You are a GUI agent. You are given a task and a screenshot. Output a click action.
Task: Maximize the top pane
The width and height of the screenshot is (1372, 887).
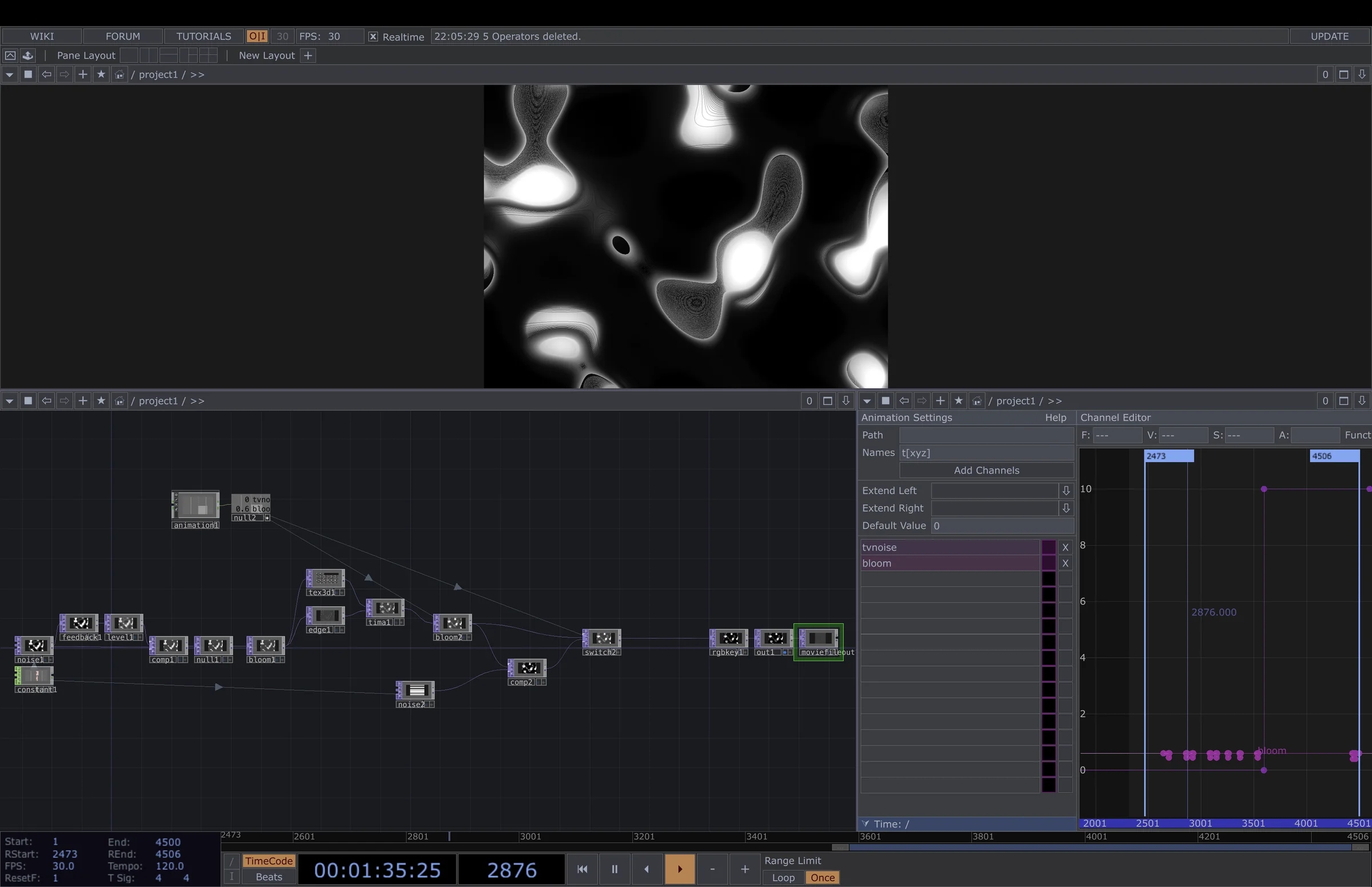[x=1343, y=74]
